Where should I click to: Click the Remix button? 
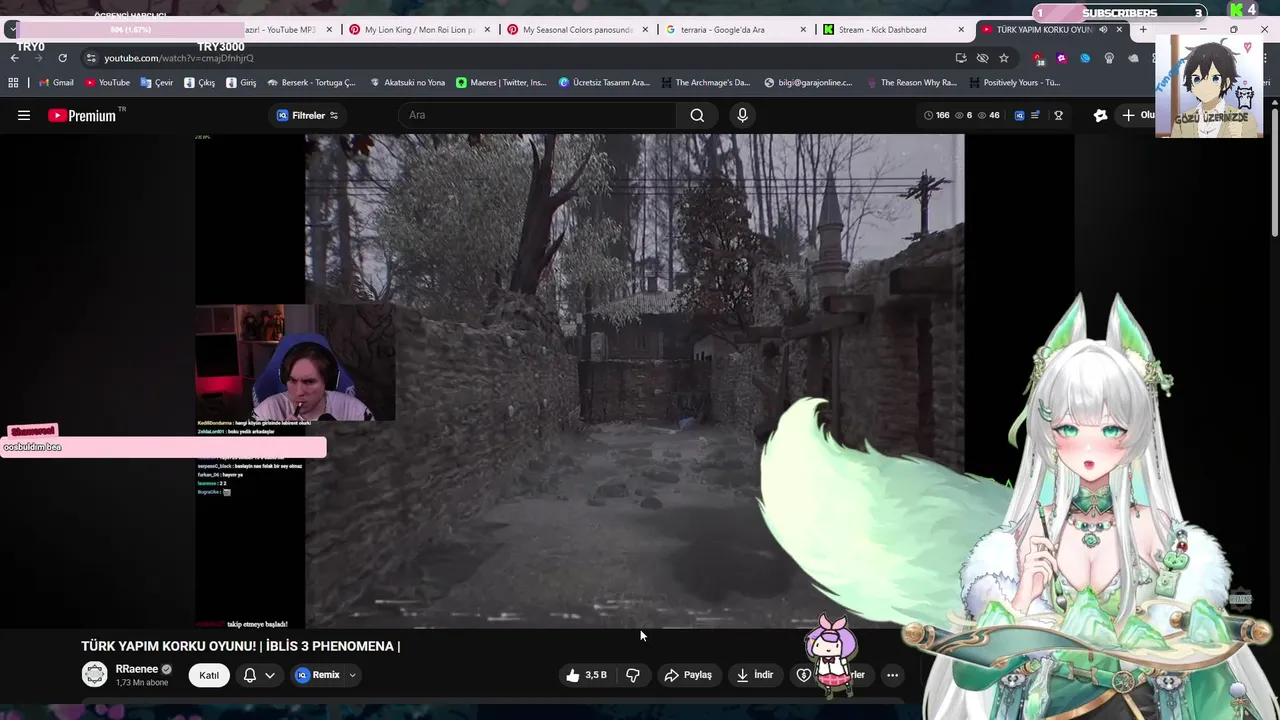pyautogui.click(x=318, y=675)
